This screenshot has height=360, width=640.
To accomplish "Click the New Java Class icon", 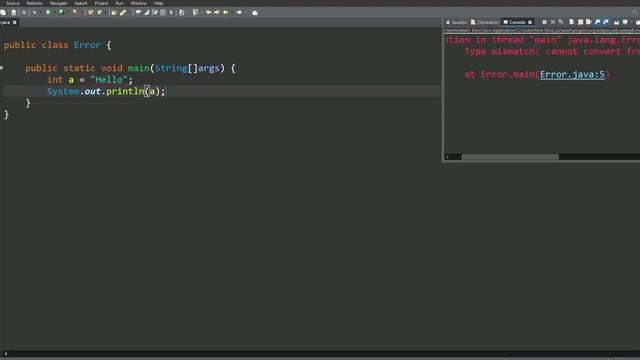I will pos(100,13).
